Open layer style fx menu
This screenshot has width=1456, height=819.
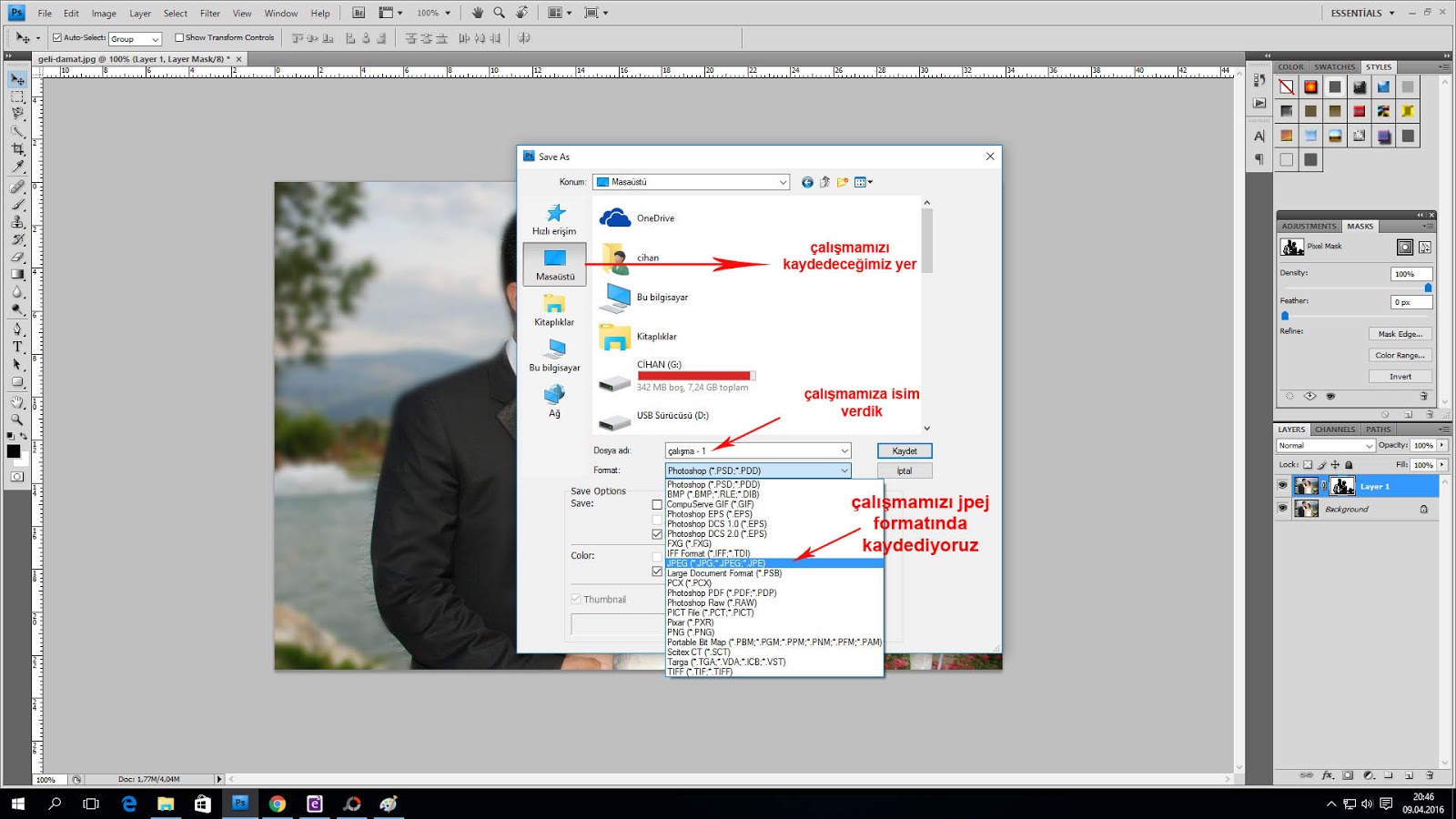coord(1328,775)
